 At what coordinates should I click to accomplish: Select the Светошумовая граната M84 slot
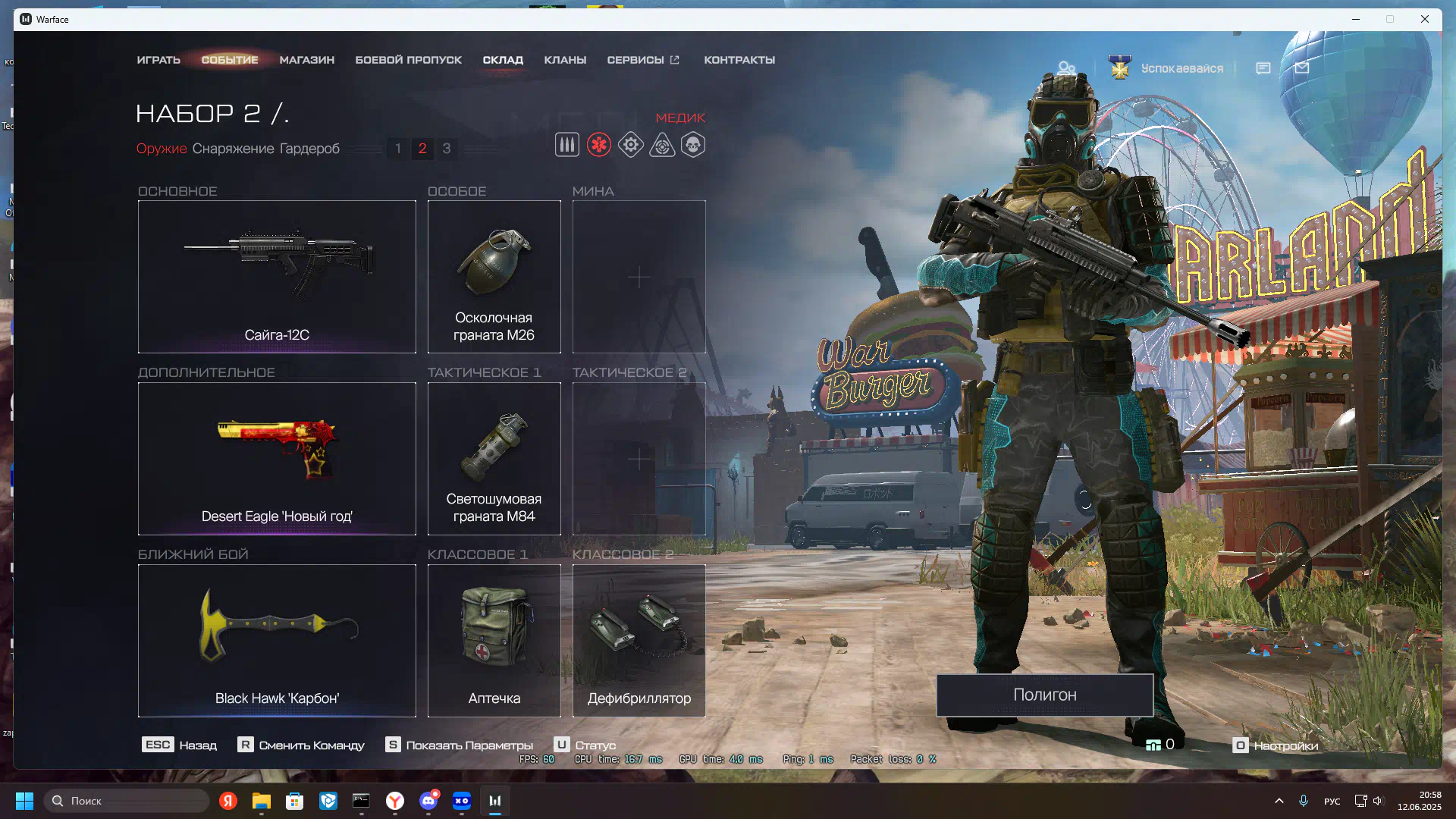pos(494,459)
